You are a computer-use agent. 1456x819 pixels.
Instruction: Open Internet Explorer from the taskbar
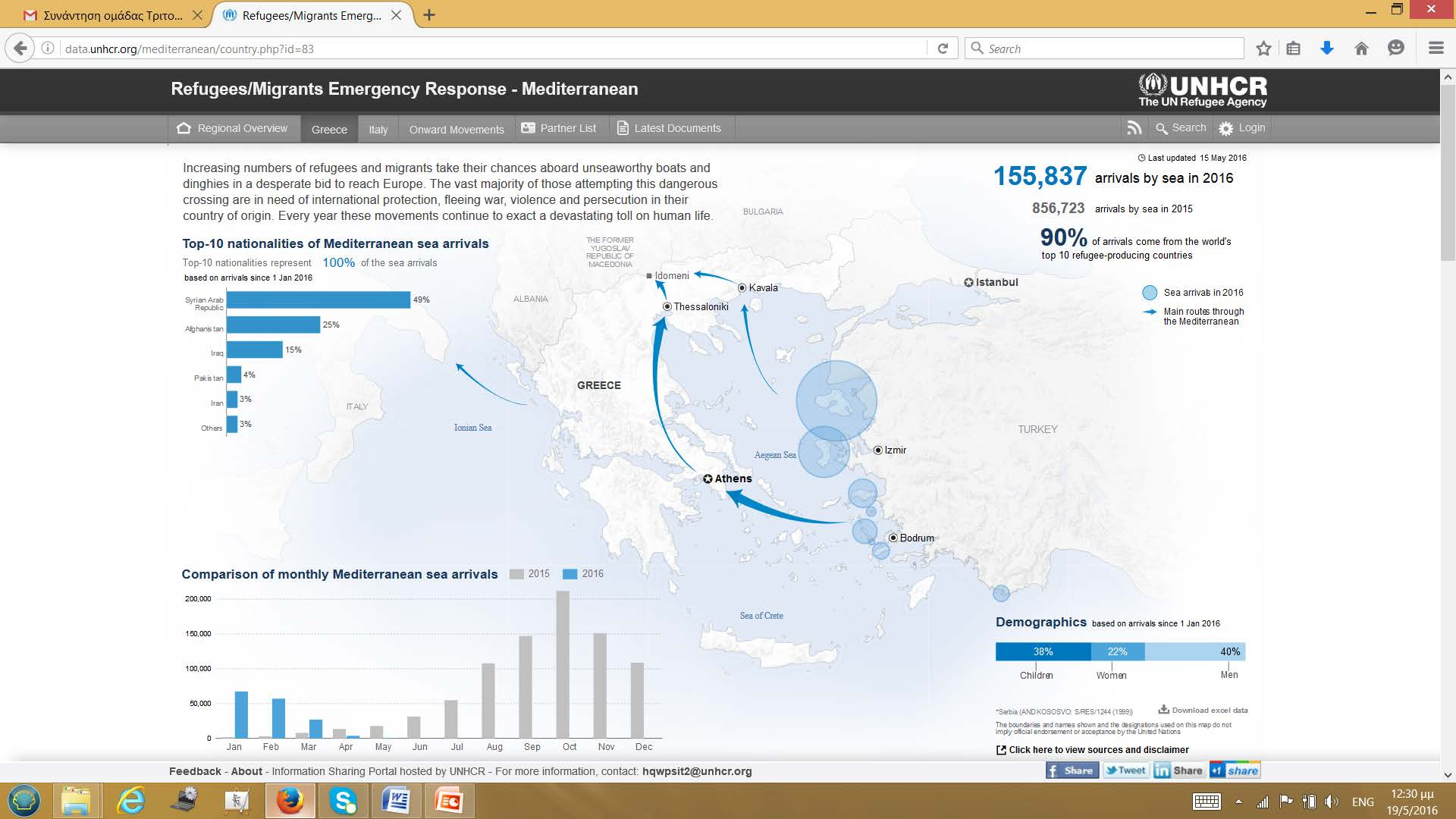click(x=130, y=801)
